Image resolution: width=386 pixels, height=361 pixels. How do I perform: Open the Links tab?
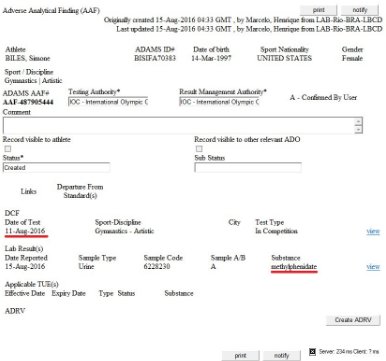tap(28, 191)
